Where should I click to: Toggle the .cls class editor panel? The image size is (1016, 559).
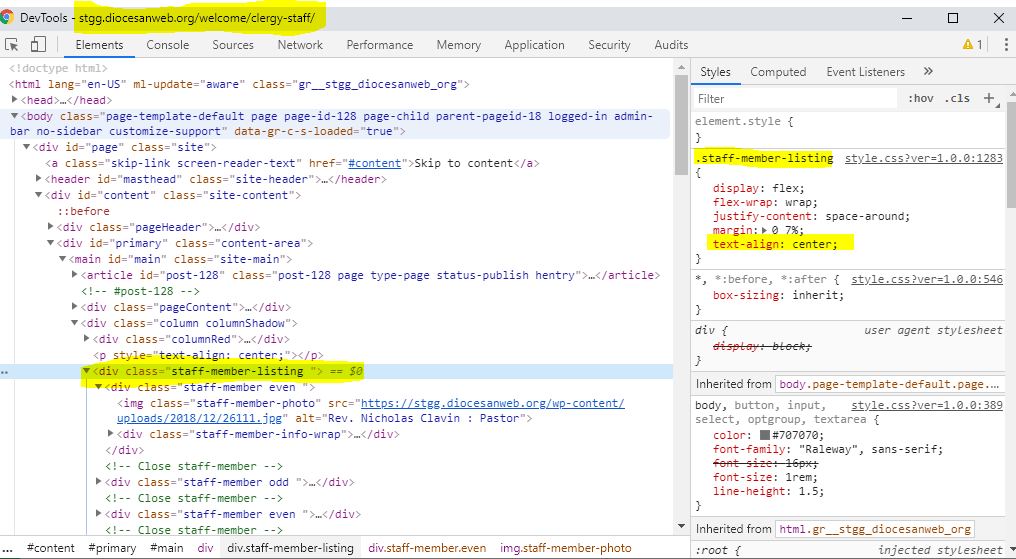point(957,99)
